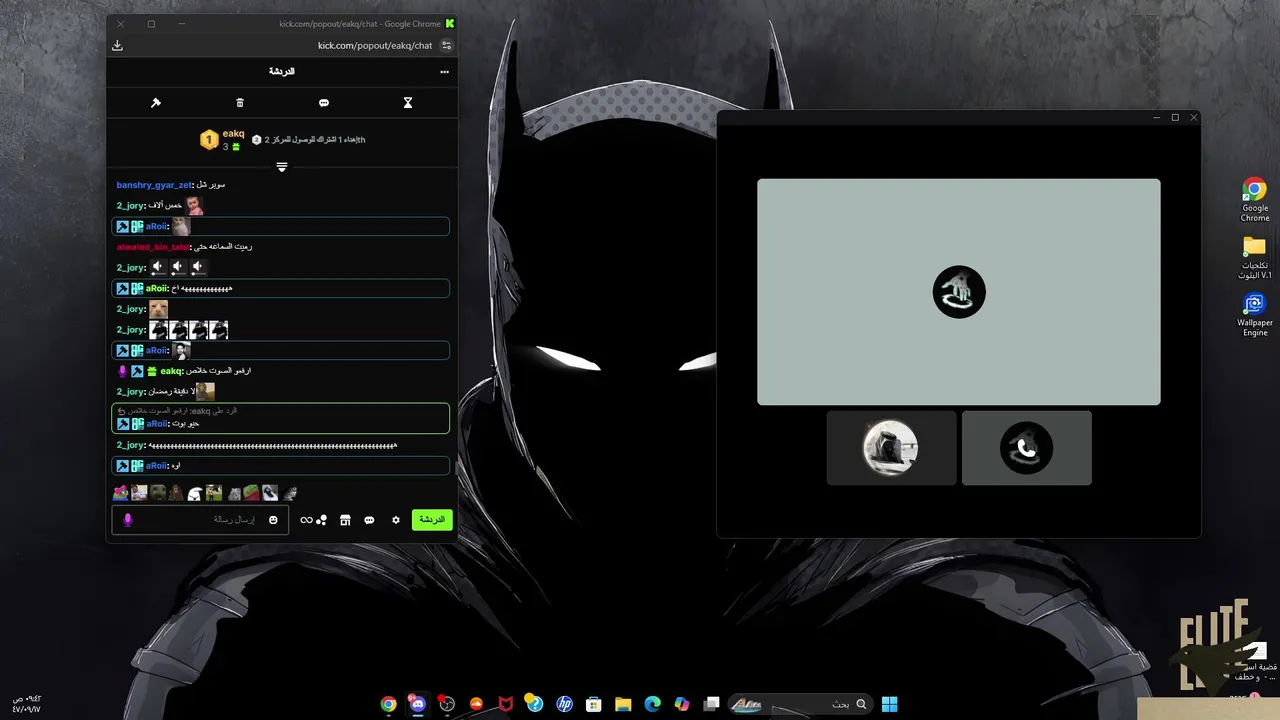Click Chrome icon in taskbar
The height and width of the screenshot is (720, 1280).
(389, 704)
